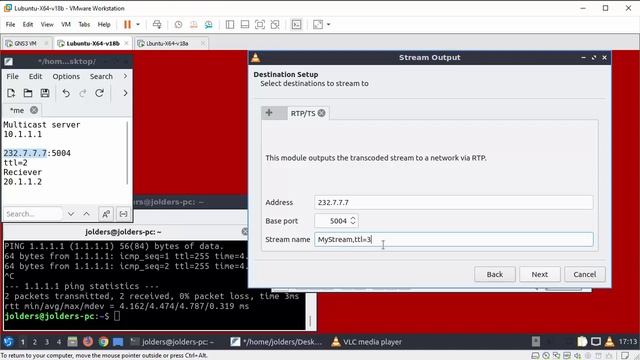Click the undo arrow icon in editor
Screen dimensions: 640x360
(66, 93)
